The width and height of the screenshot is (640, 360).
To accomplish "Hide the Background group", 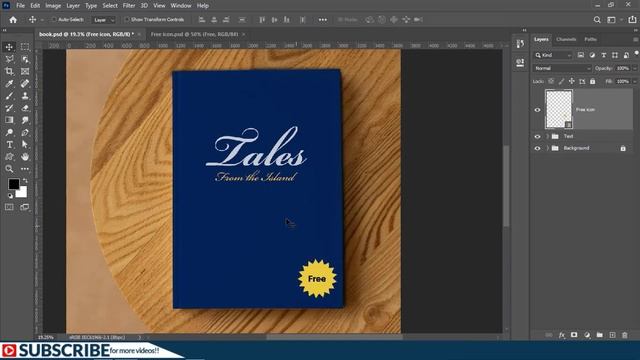I will (x=537, y=149).
